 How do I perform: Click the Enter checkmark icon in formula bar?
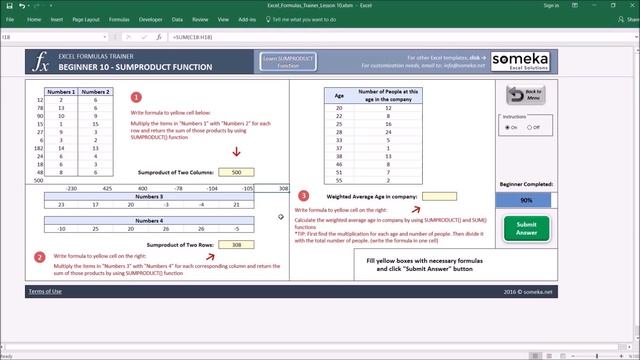pos(144,37)
